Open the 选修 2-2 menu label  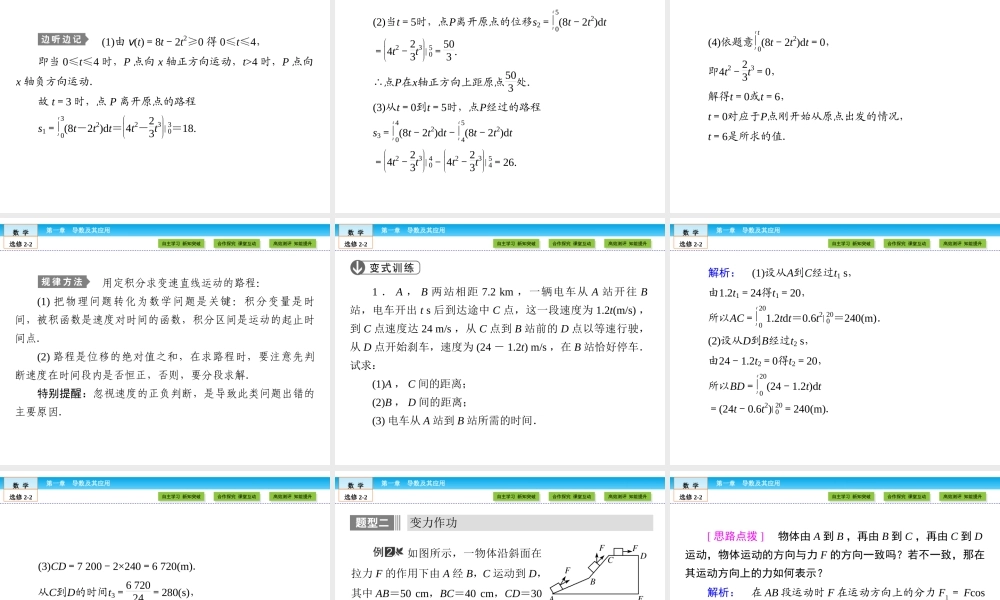(x=20, y=243)
